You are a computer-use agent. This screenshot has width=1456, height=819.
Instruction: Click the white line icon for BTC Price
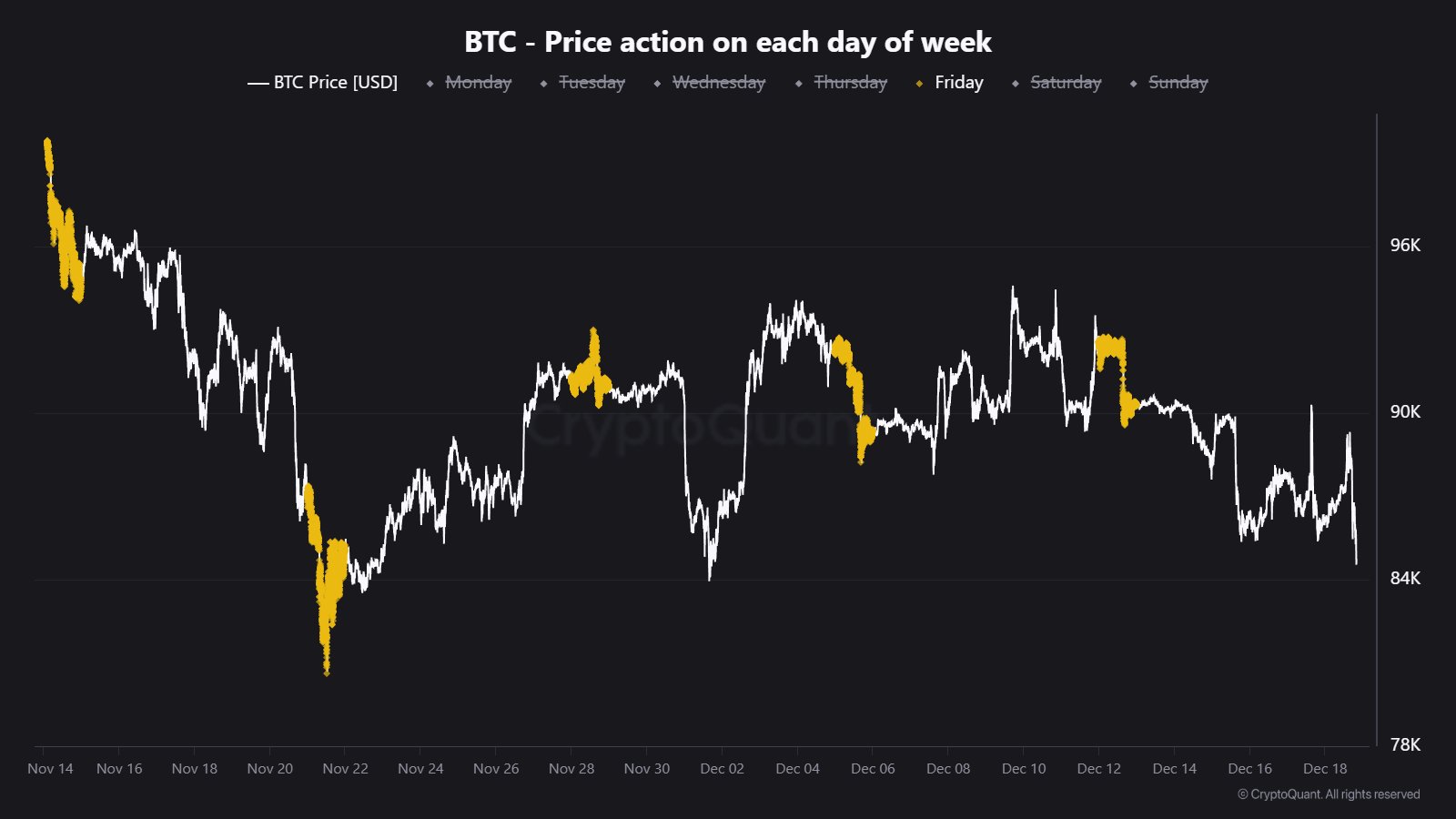[x=258, y=83]
